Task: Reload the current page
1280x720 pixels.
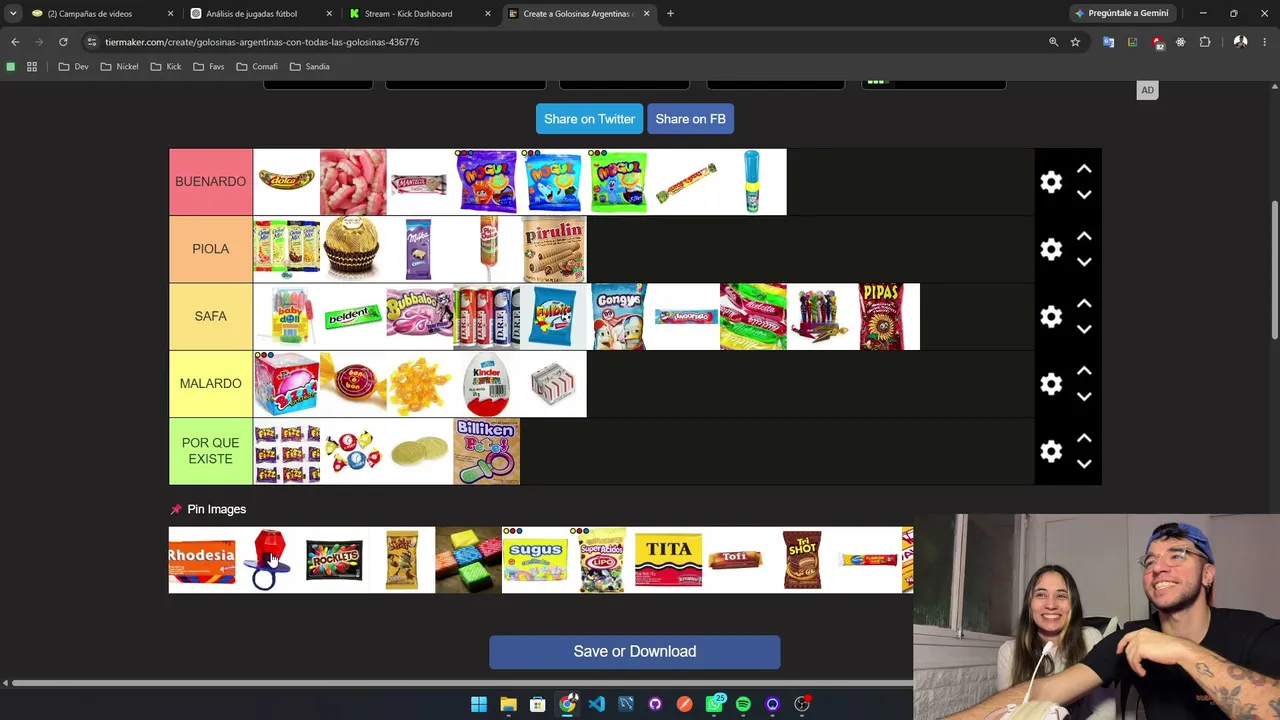Action: coord(63,42)
